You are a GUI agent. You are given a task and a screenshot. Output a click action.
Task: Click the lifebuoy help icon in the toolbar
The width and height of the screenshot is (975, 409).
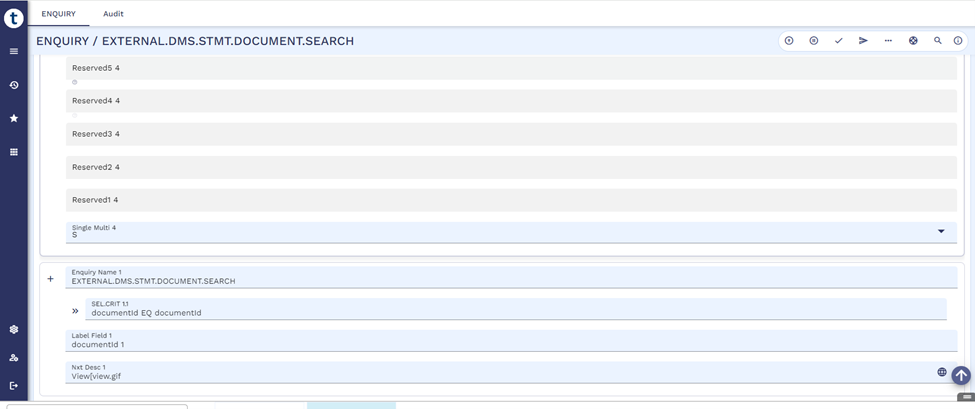click(913, 40)
